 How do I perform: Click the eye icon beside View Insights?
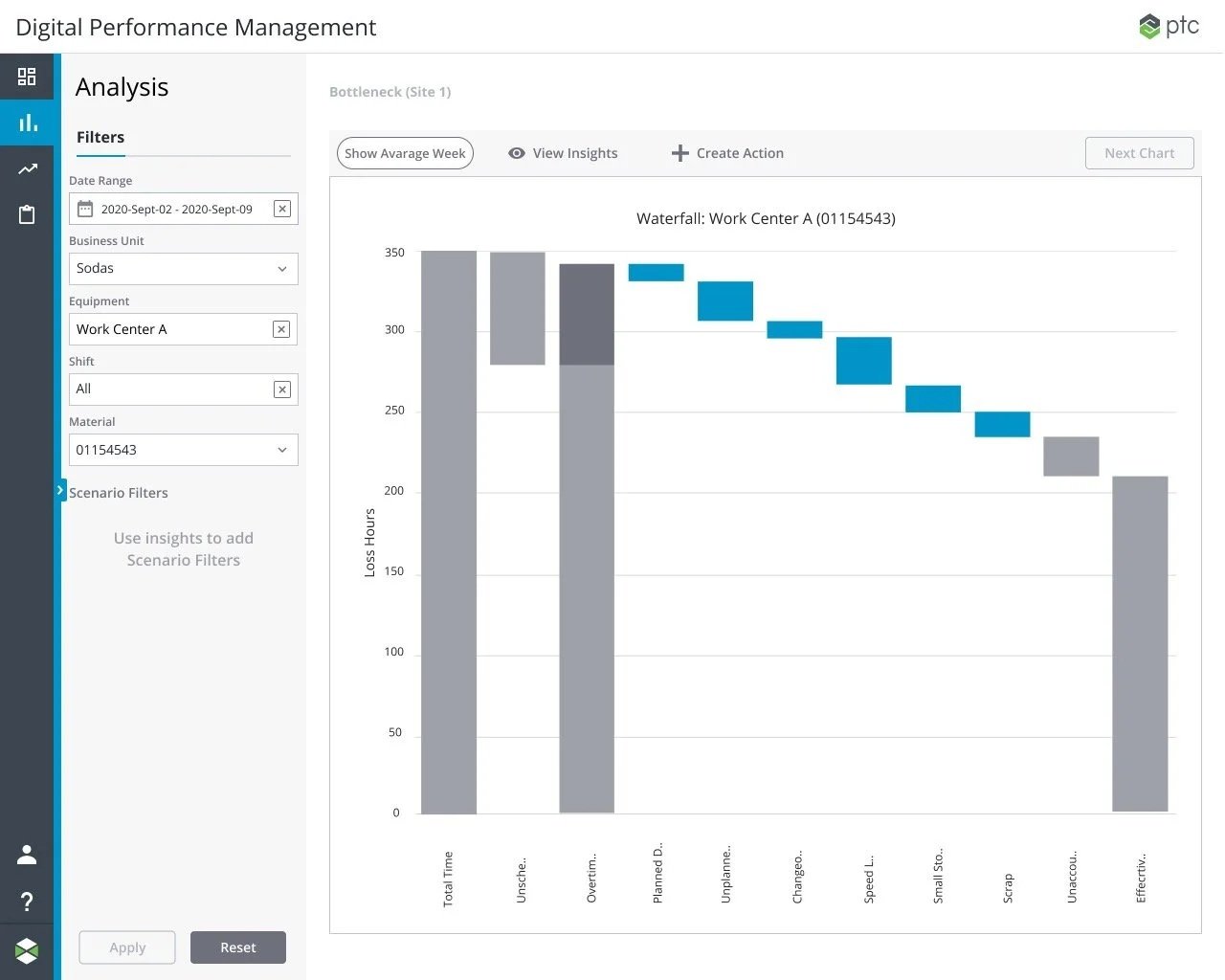click(517, 153)
